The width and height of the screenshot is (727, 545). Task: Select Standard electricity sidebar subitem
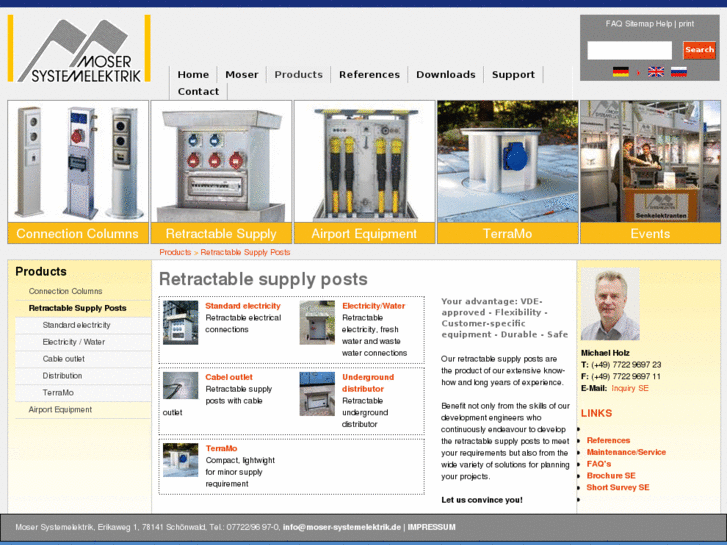(77, 325)
